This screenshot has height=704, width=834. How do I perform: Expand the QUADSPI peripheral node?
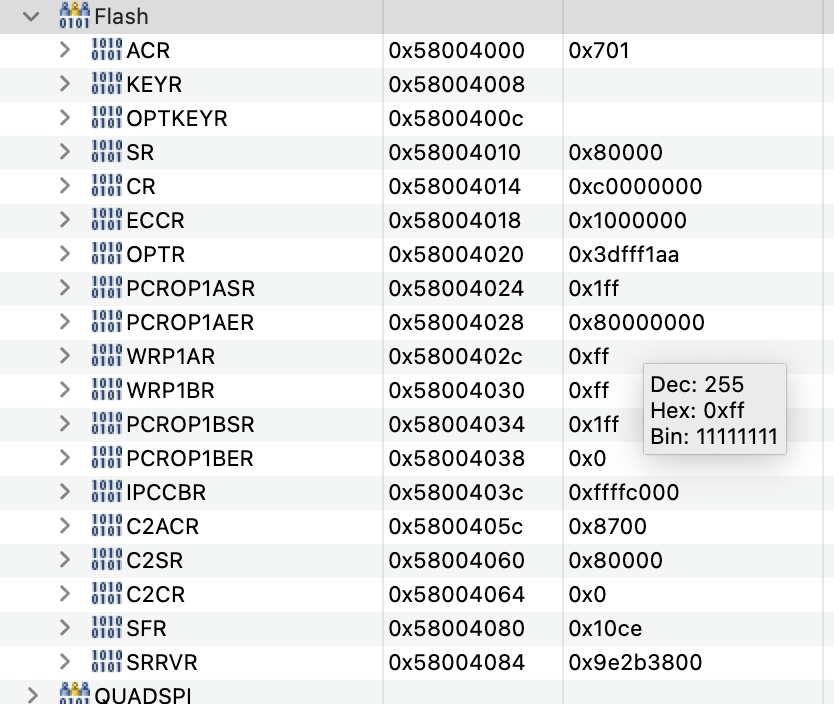(32, 695)
